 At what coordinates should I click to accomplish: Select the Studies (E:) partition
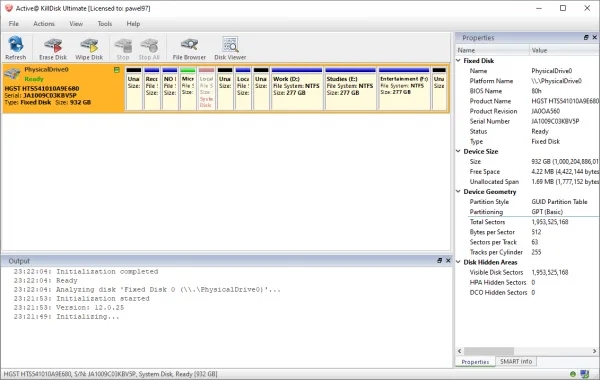click(x=350, y=89)
